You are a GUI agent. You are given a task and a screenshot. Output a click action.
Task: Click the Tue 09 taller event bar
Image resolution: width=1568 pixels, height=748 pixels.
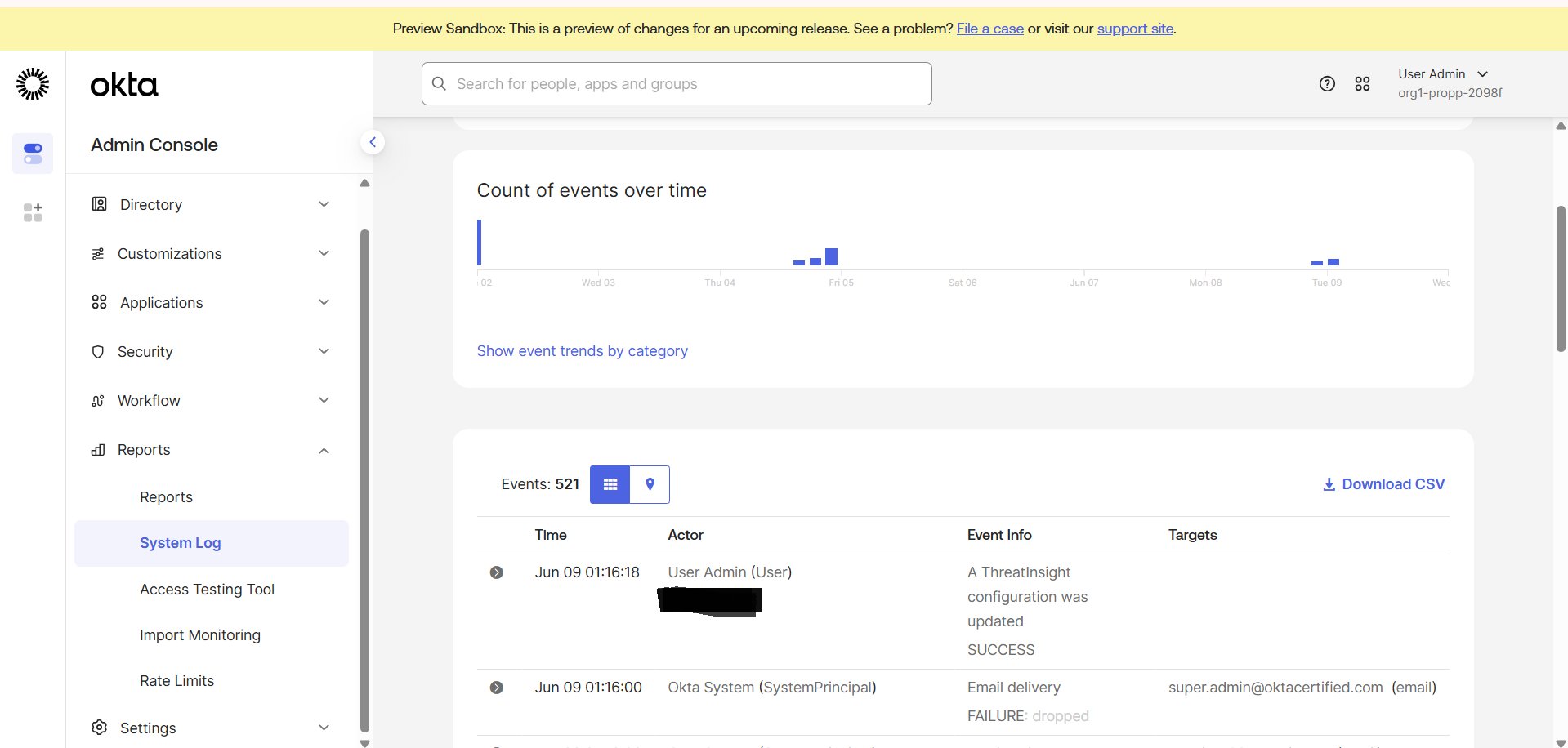click(x=1333, y=262)
